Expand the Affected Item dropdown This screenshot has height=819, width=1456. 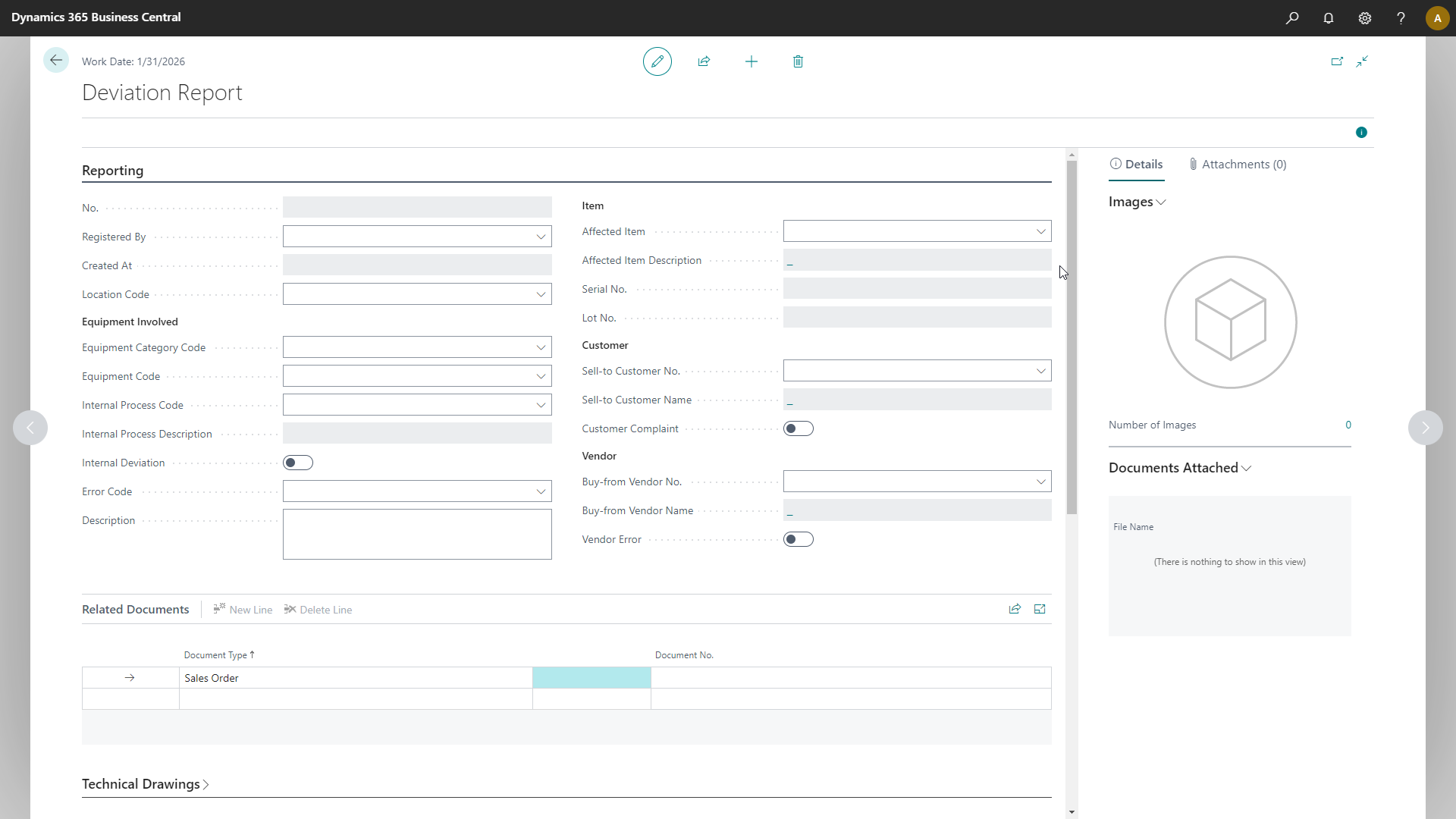coord(1040,231)
